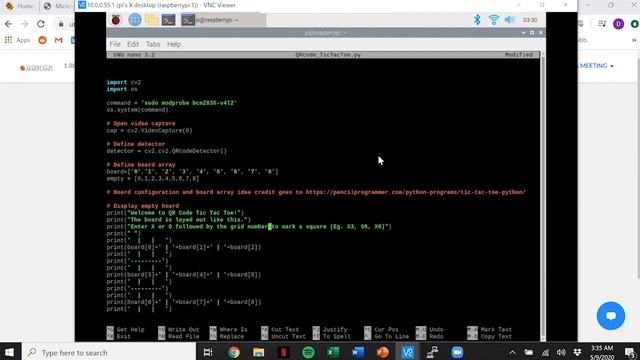The image size is (640, 360).
Task: Switch to the Home tab in Chrome
Action: point(20,6)
